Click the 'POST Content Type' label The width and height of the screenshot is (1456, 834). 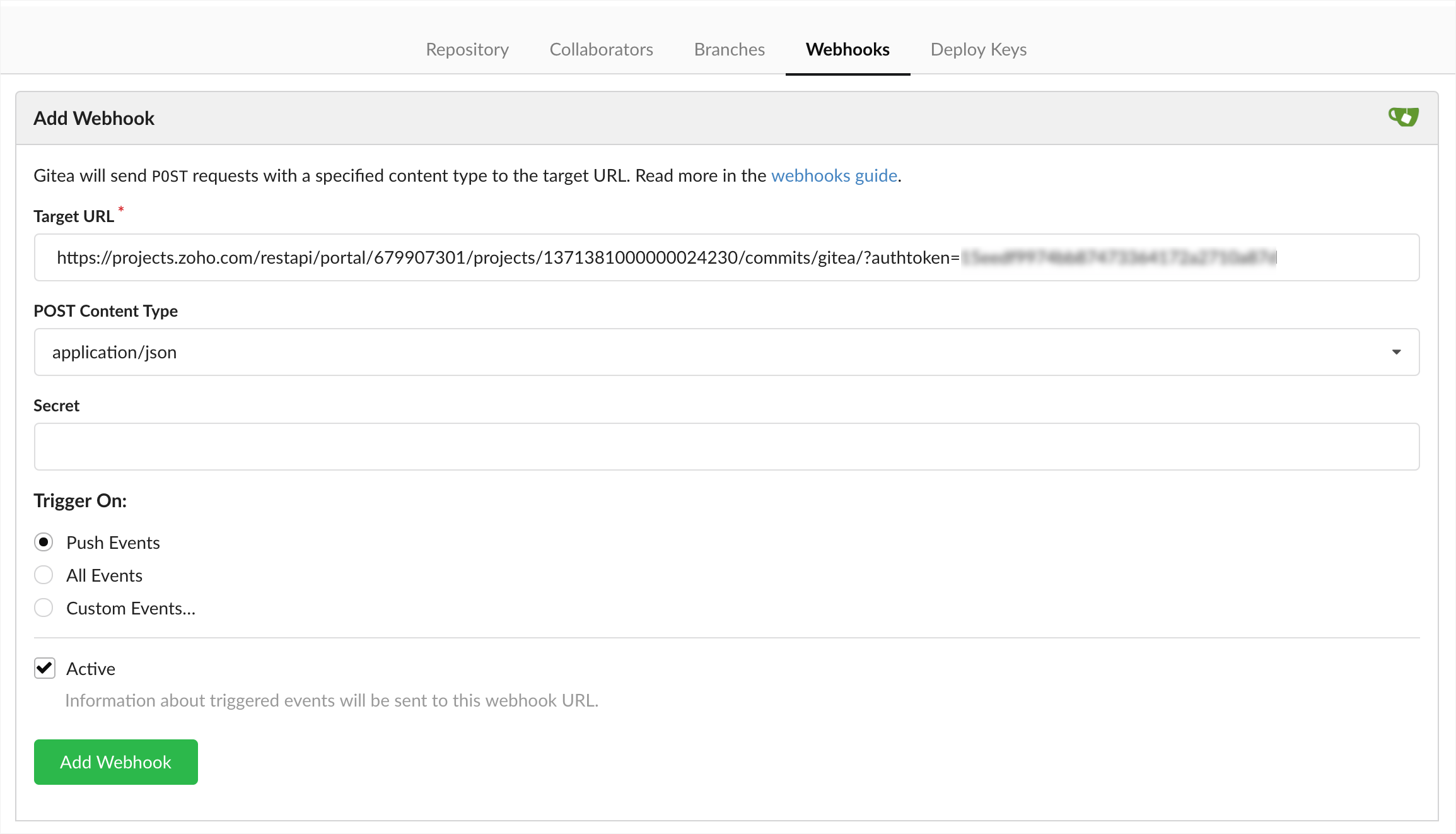tap(105, 311)
